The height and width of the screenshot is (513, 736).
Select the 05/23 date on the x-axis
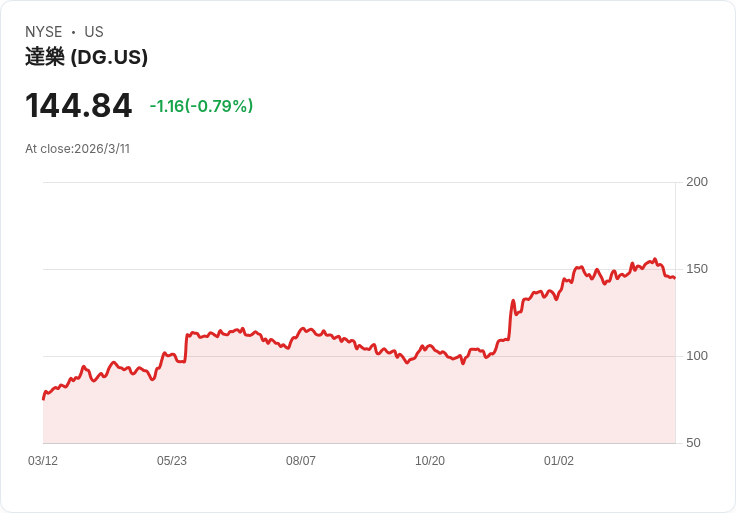click(172, 461)
